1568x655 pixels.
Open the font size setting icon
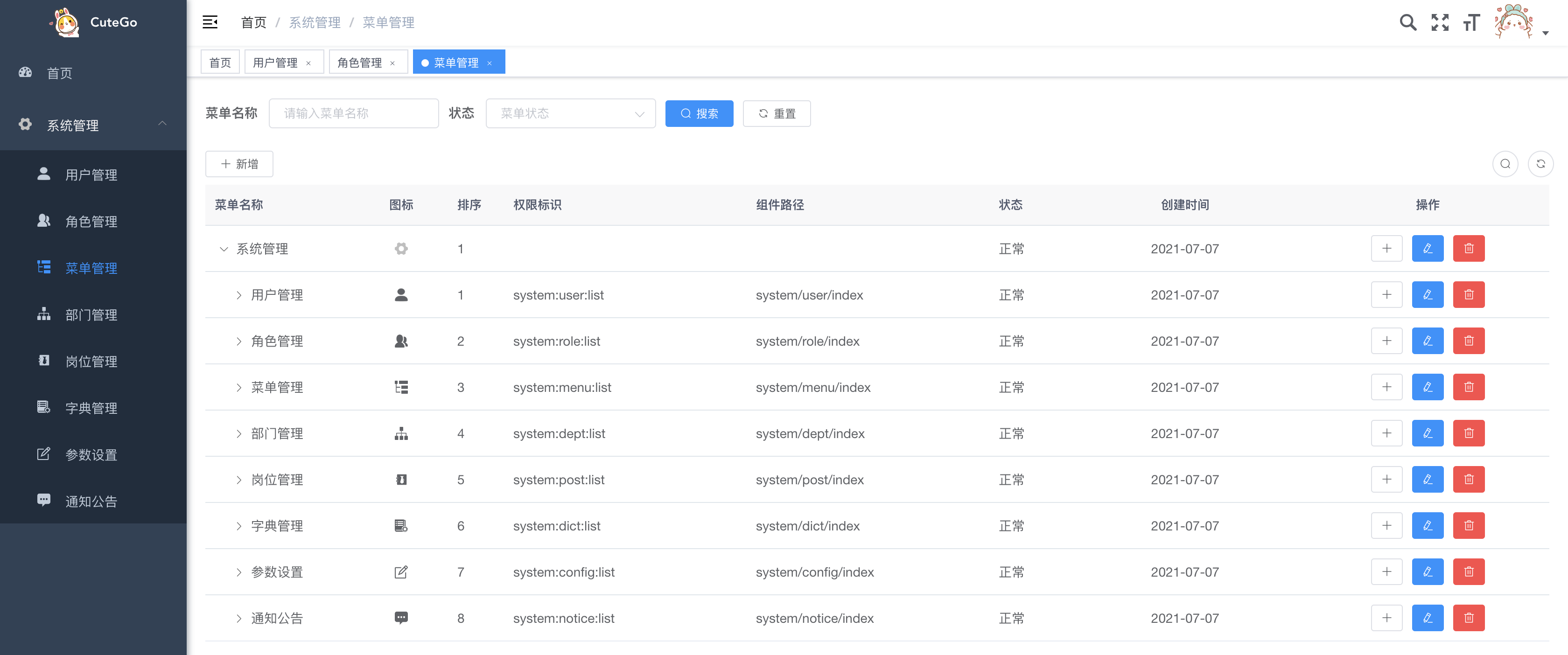pos(1471,22)
